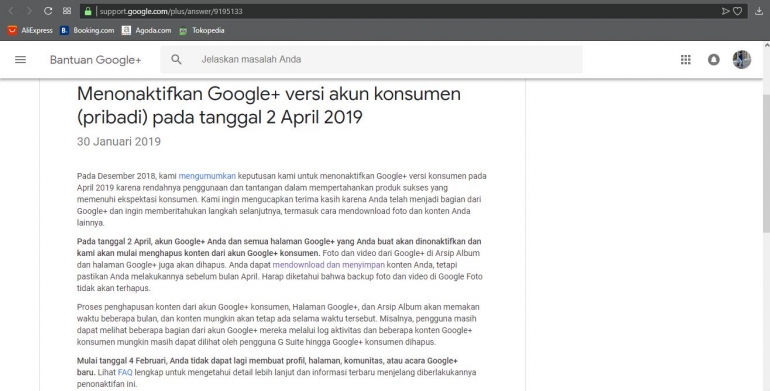Open the notifications bell
The height and width of the screenshot is (391, 770).
point(714,59)
